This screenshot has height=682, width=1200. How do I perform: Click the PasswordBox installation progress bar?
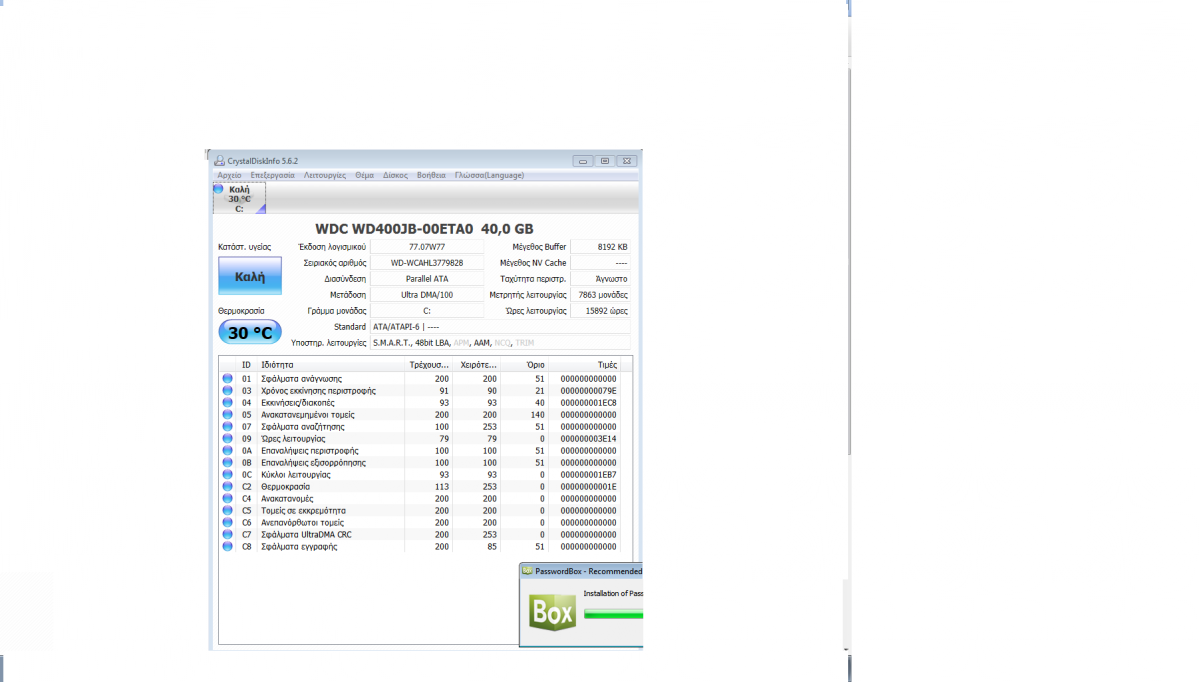(613, 615)
